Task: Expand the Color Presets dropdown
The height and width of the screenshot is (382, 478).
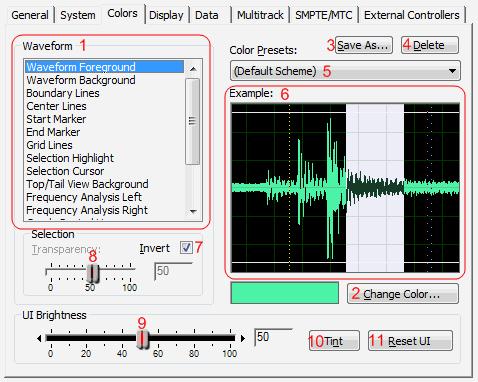Action: (345, 71)
